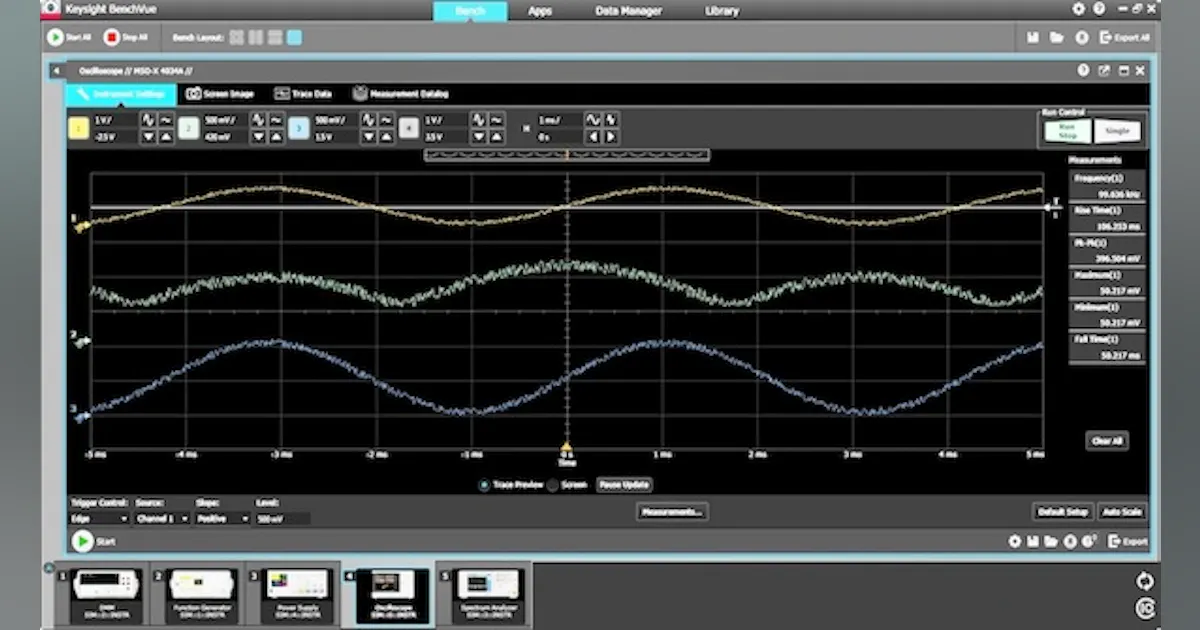
Task: Select the Screen radio button
Action: 552,485
